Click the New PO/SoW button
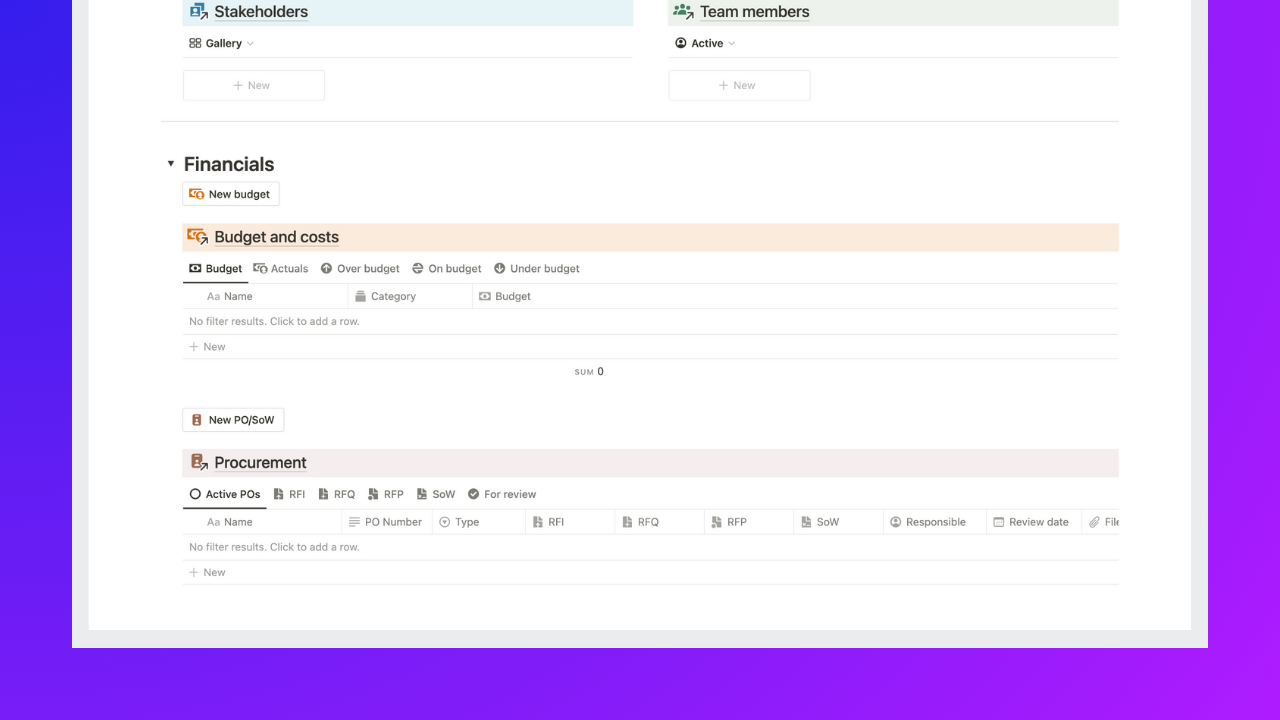This screenshot has width=1280, height=720. point(233,420)
